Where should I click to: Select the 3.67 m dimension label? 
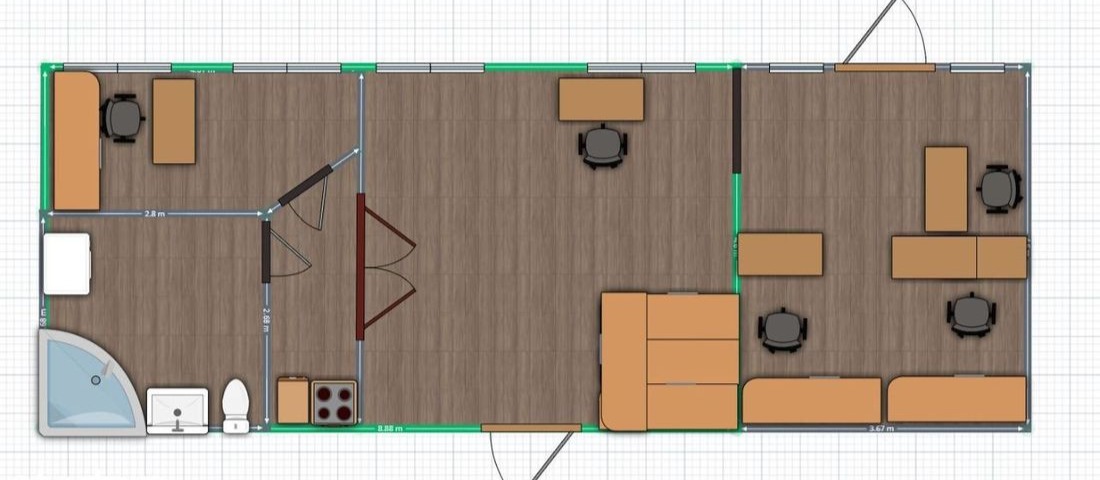click(x=881, y=429)
